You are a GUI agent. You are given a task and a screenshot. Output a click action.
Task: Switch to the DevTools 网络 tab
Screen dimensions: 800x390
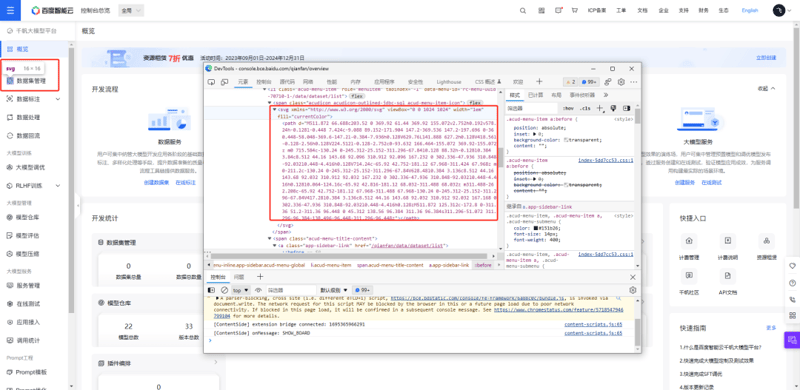(x=308, y=82)
